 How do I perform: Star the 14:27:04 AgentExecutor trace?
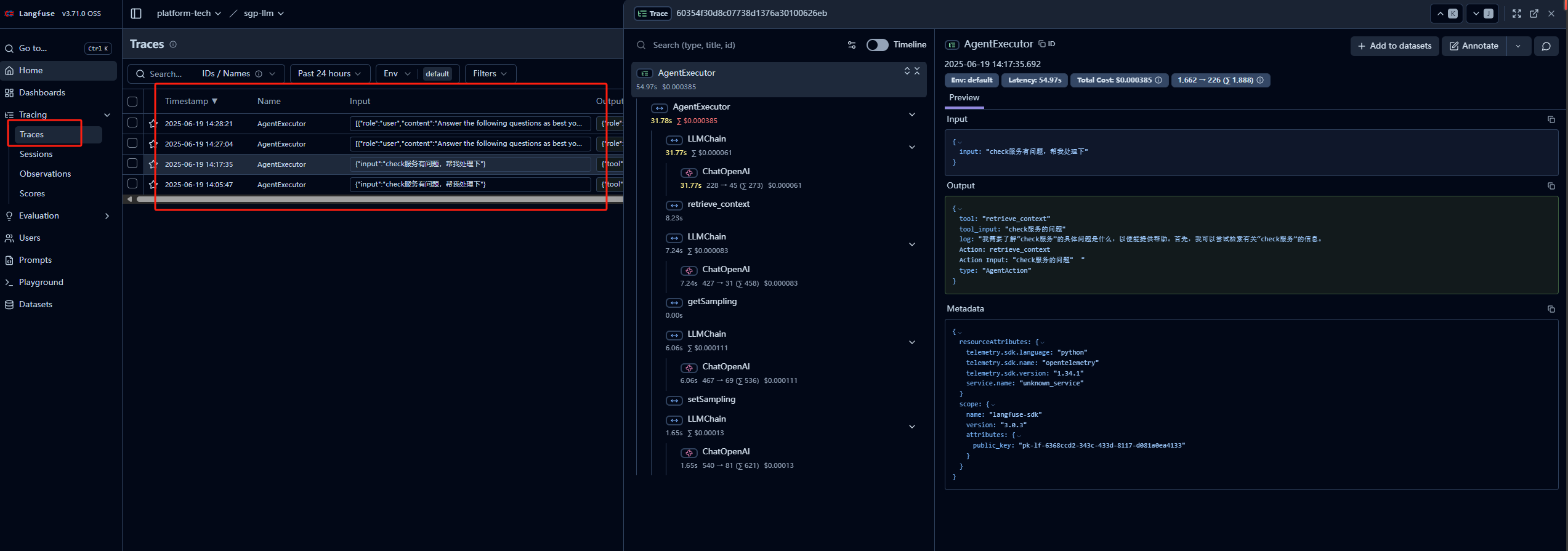point(153,144)
